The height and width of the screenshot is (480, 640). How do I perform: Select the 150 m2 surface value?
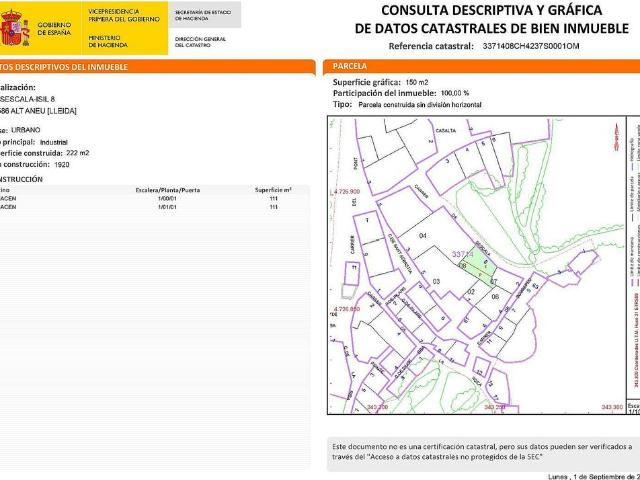point(417,82)
